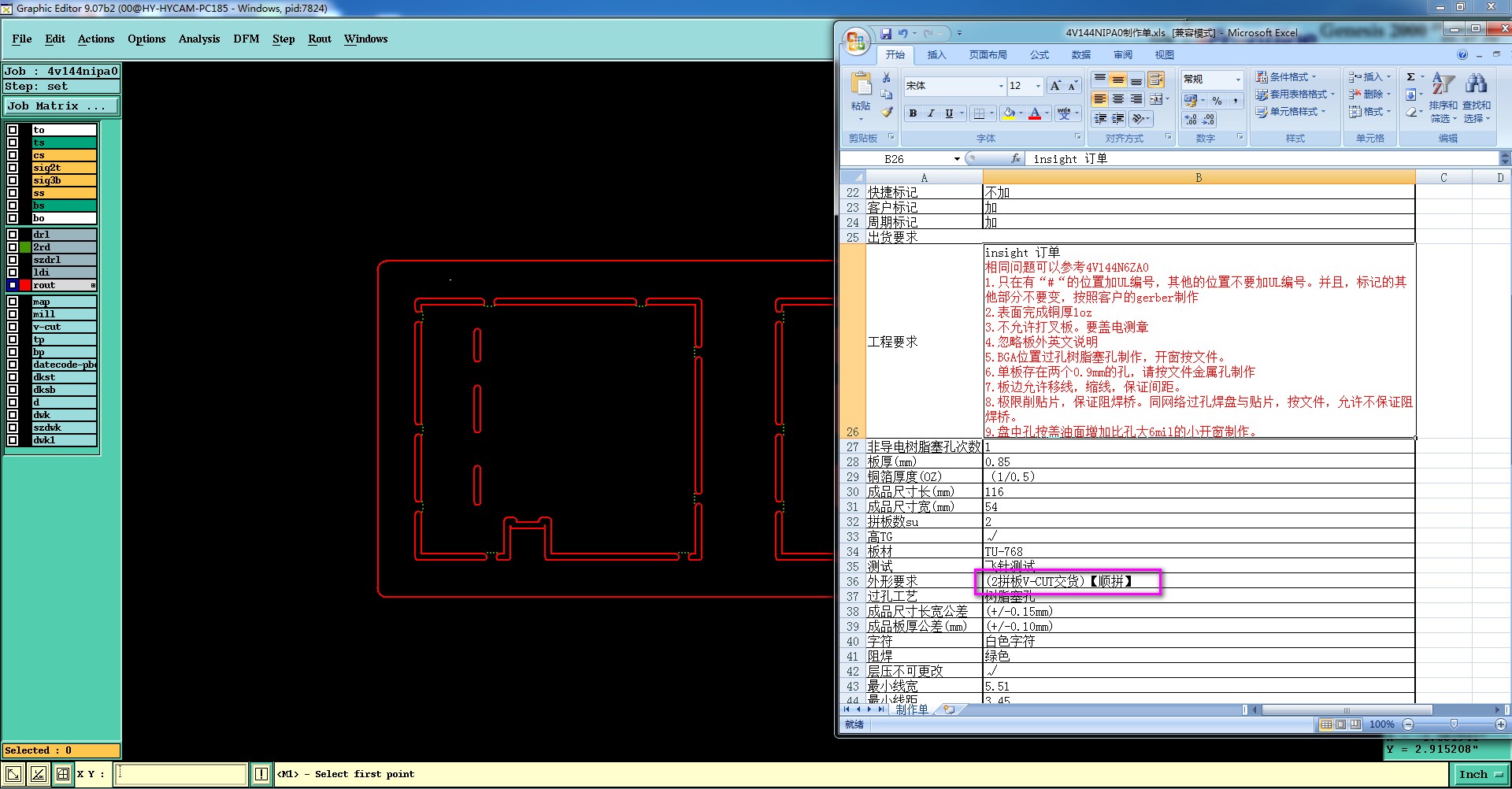Viewport: 1512px width, 789px height.
Task: Toggle display of the 'dwk1' layer
Action: pyautogui.click(x=13, y=440)
